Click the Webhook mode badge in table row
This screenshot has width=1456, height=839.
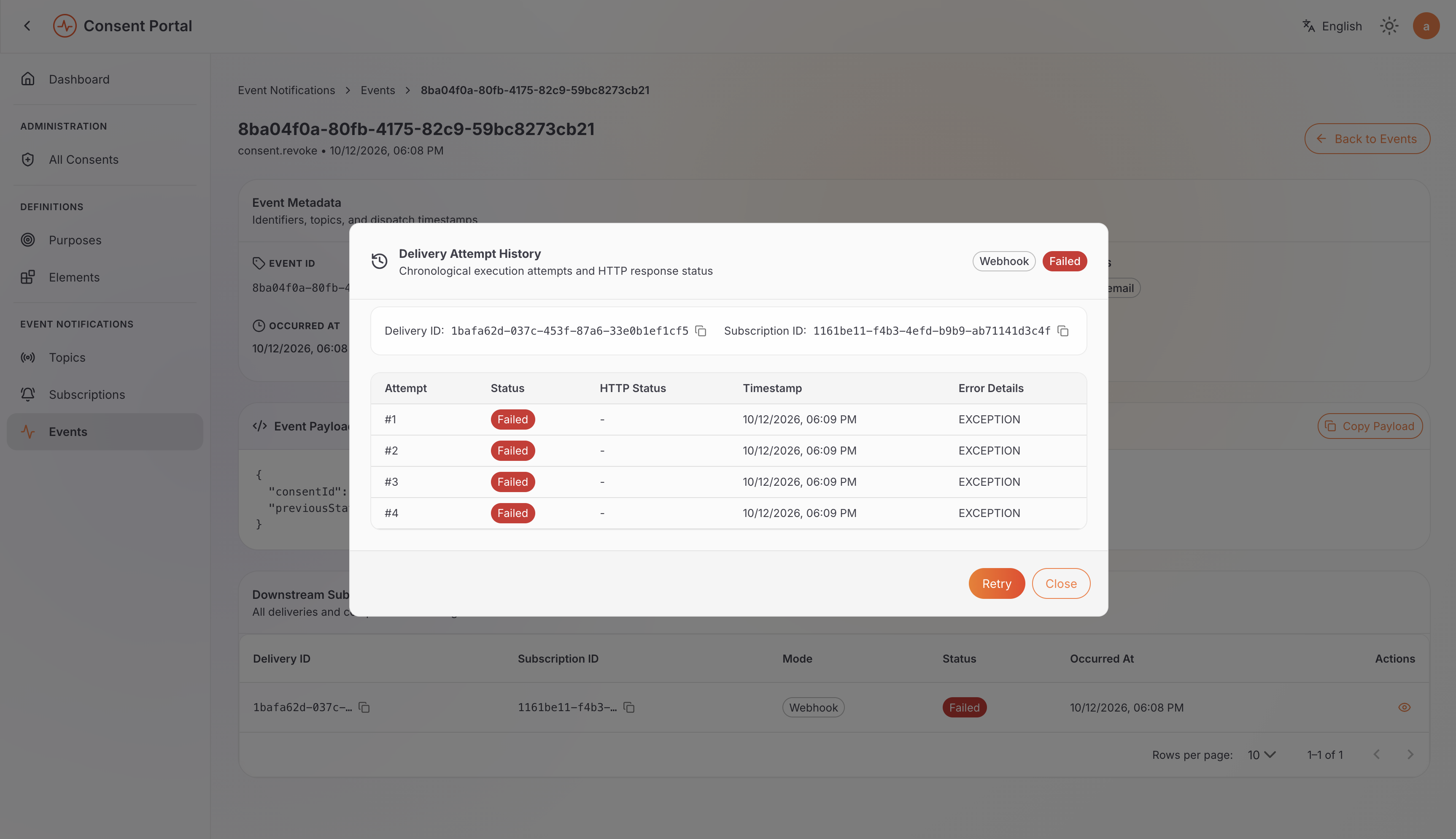(x=813, y=708)
